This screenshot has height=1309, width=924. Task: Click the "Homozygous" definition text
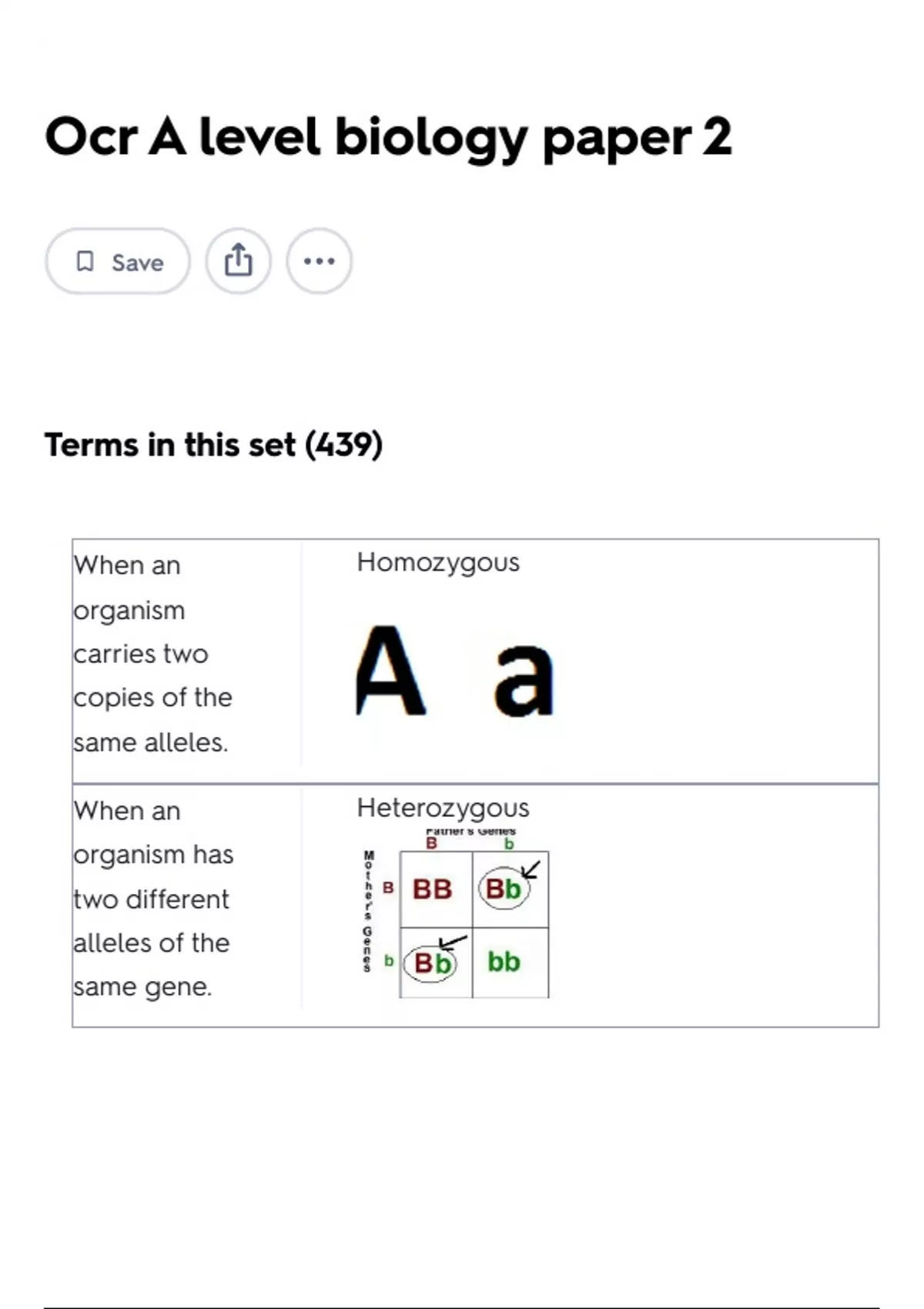click(x=437, y=562)
